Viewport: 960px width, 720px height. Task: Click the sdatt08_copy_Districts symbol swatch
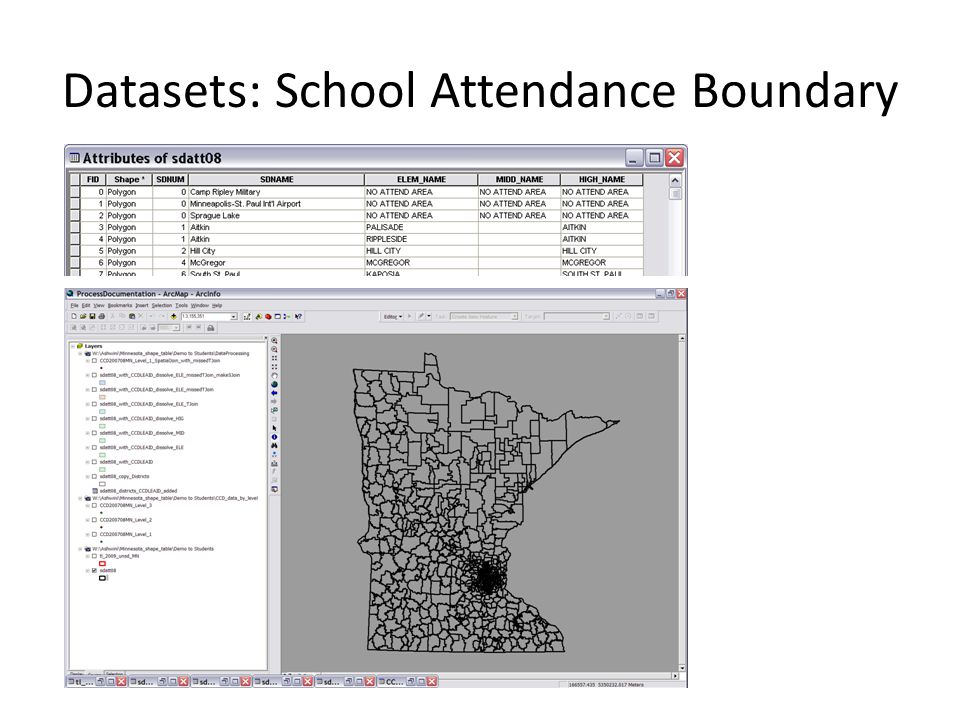click(x=102, y=484)
